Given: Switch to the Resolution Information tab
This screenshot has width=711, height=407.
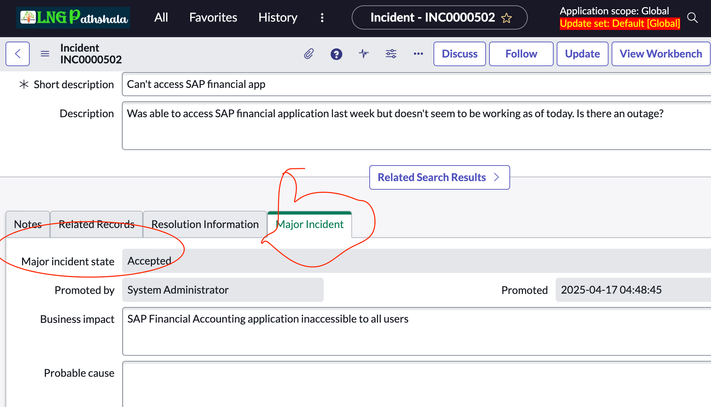Looking at the screenshot, I should [x=205, y=224].
